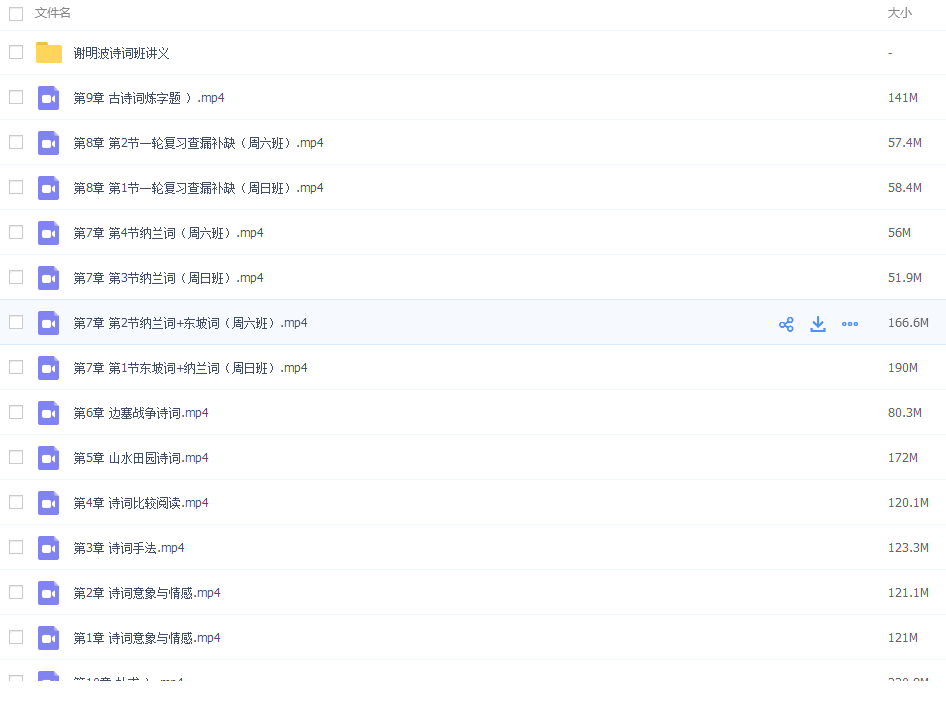Viewport: 946px width, 704px height.
Task: Click the 190M size value
Action: pos(903,368)
